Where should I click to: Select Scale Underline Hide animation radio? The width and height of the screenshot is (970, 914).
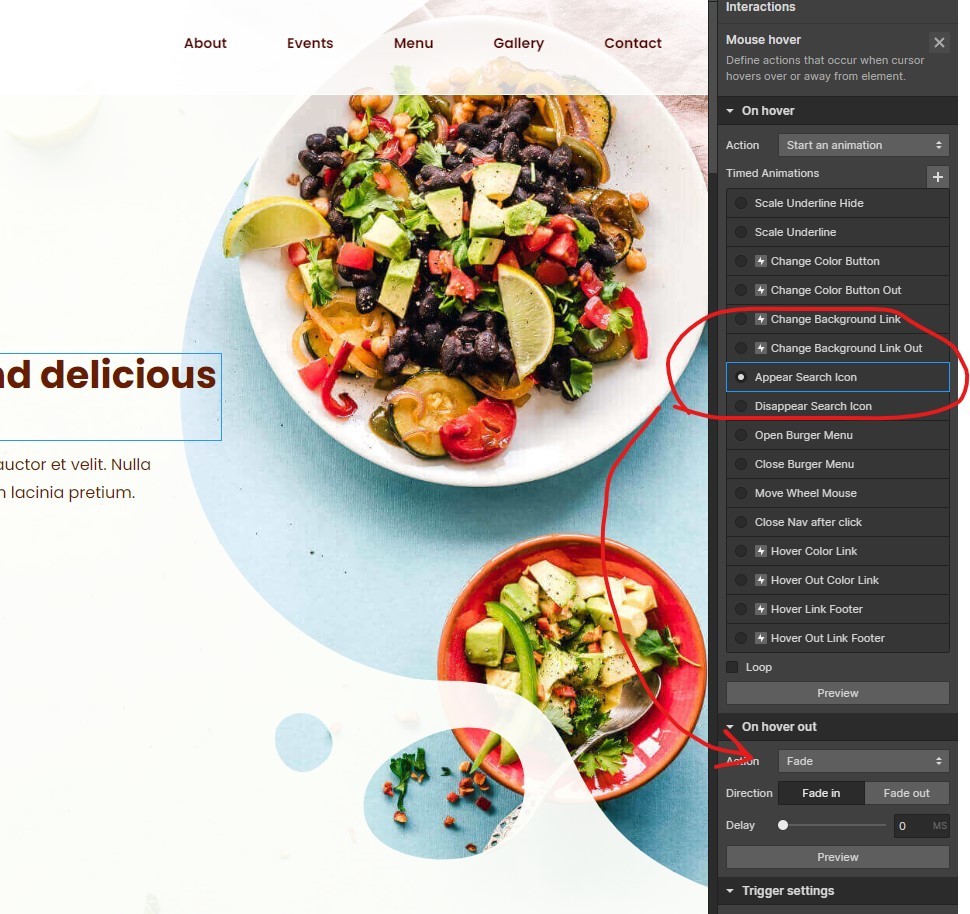click(x=740, y=203)
